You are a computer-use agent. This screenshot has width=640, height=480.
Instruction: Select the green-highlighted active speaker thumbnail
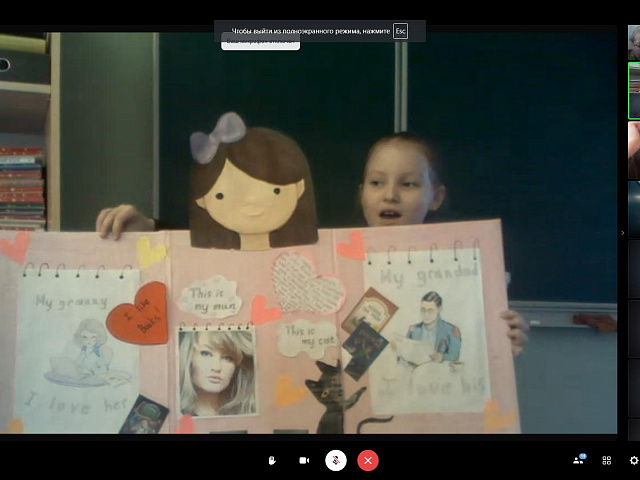634,91
